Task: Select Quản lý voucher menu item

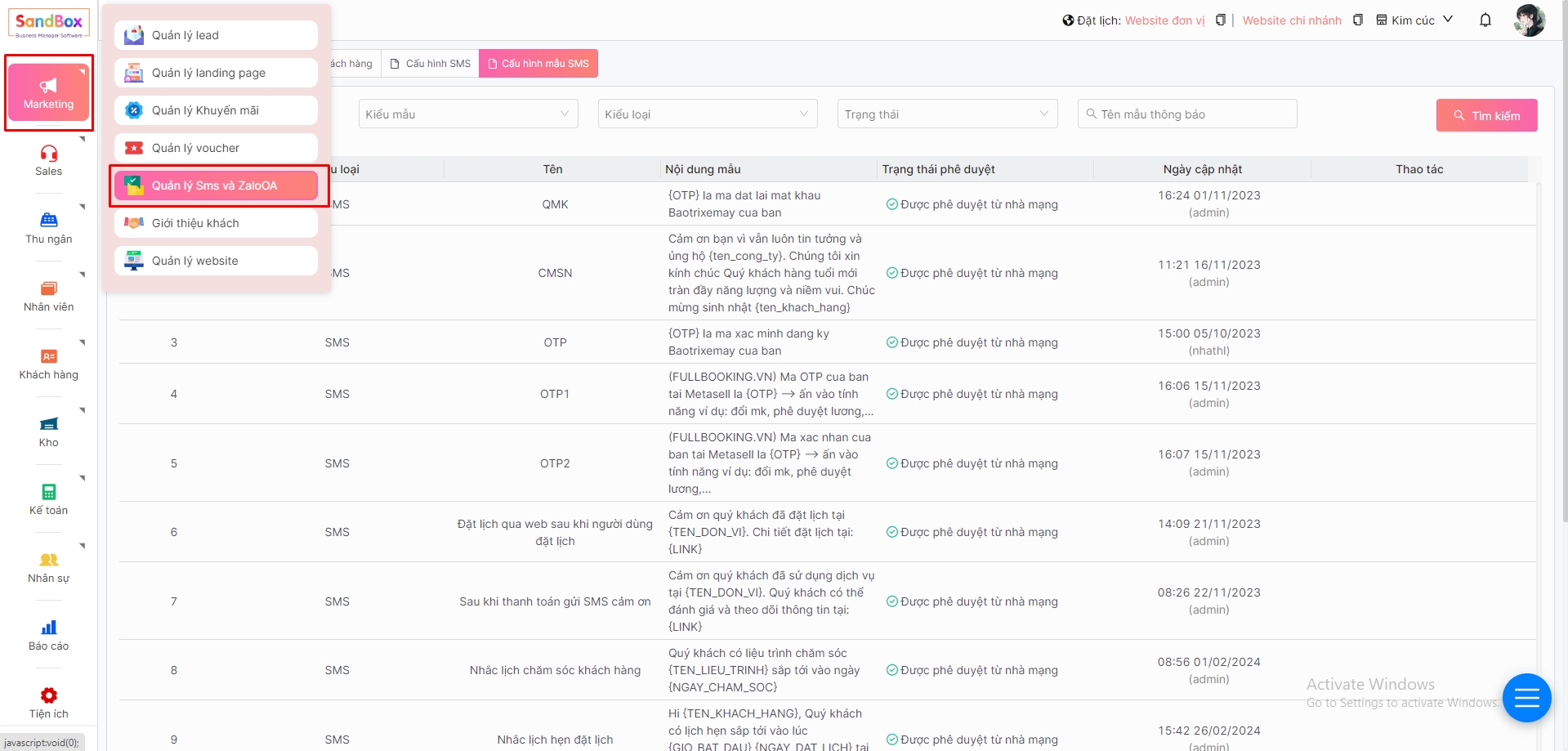Action: coord(216,148)
